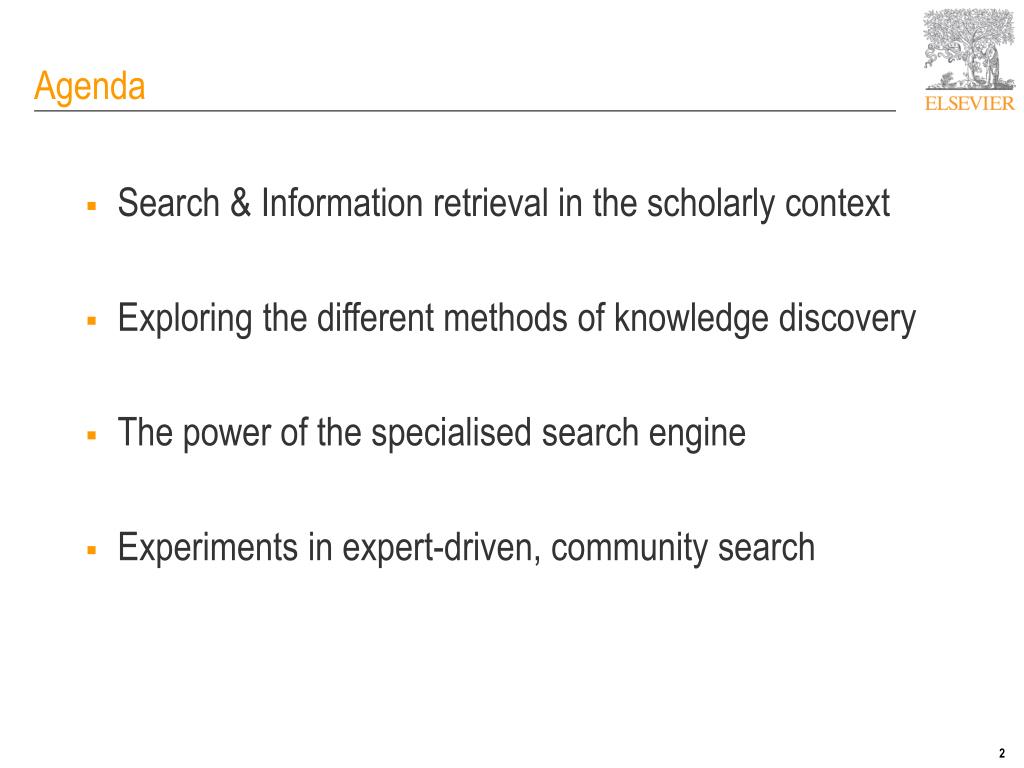Click the orange bullet before 'Search & Information'
Image resolution: width=1024 pixels, height=768 pixels.
[x=91, y=206]
